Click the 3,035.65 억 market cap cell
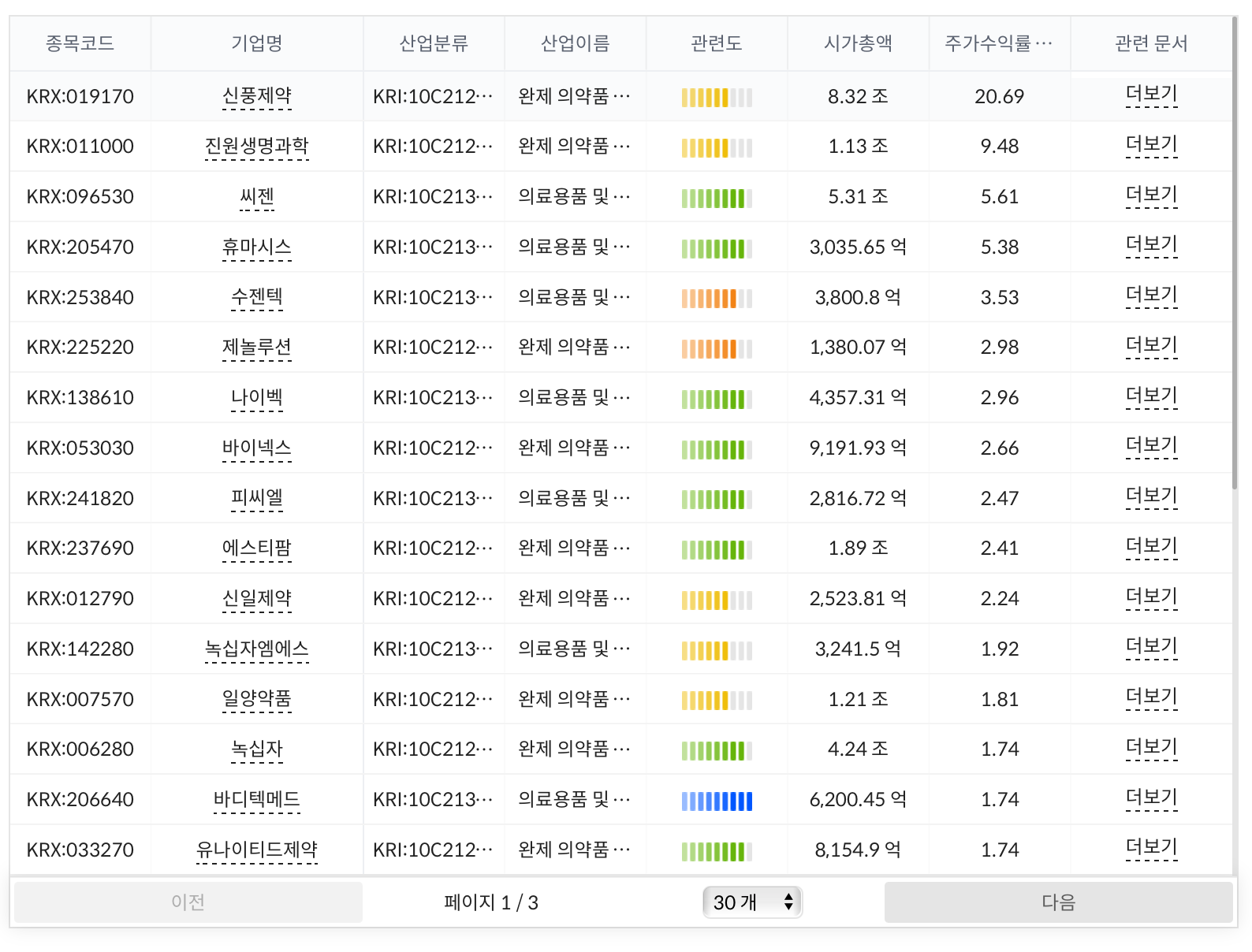Image resolution: width=1252 pixels, height=952 pixels. pyautogui.click(x=858, y=247)
